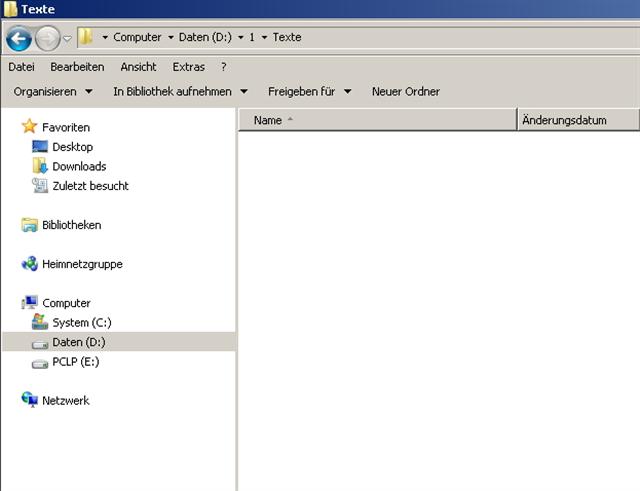Viewport: 640px width, 491px height.
Task: Sort by the Name column header
Action: [268, 120]
